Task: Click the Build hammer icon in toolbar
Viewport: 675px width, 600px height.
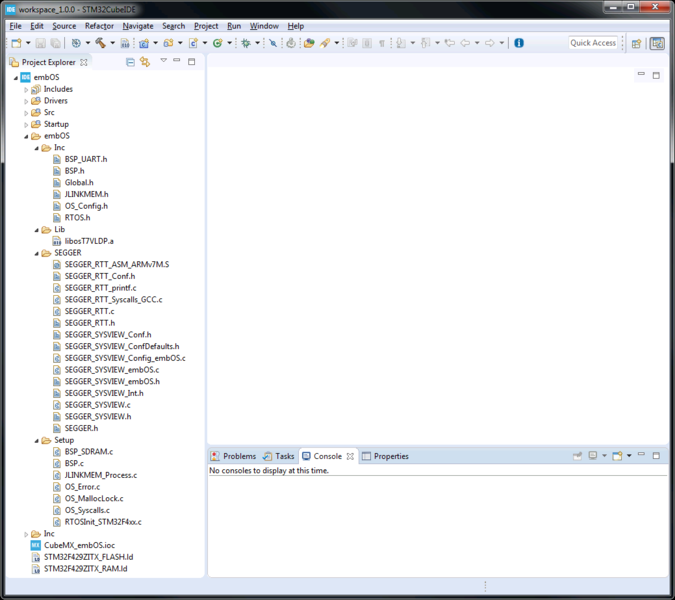Action: click(x=100, y=43)
